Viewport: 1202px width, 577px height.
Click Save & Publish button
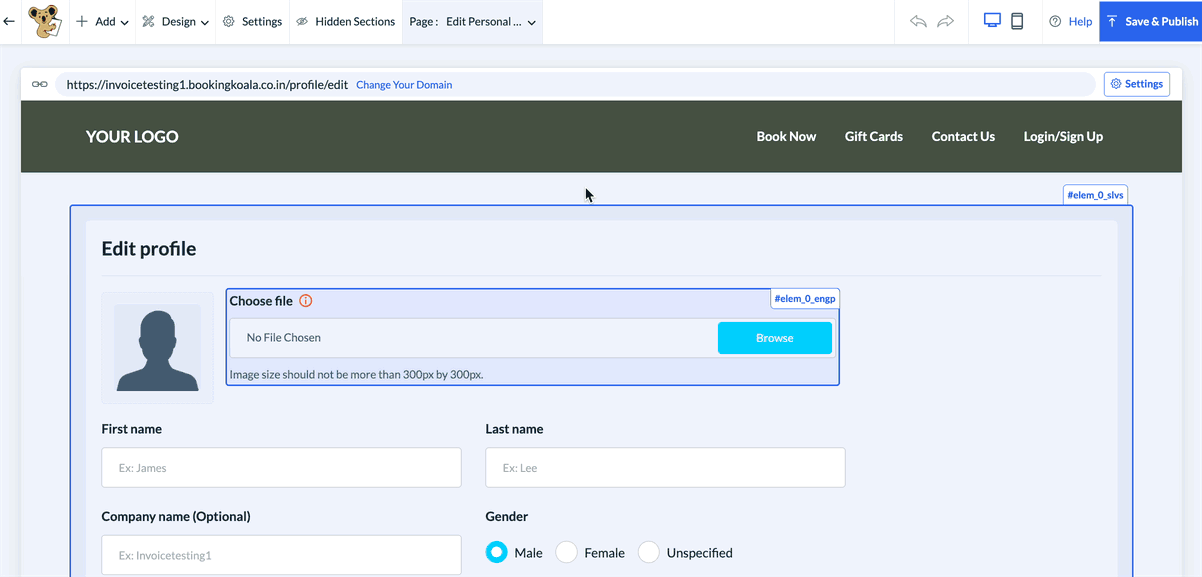coord(1151,21)
